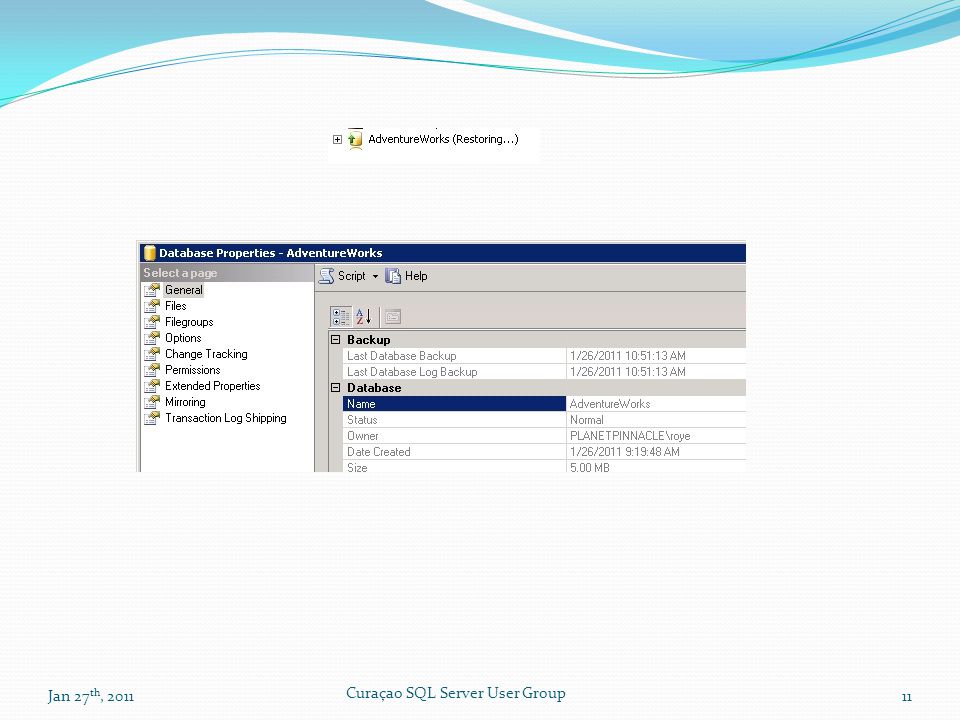Open the Extended Properties page
The image size is (960, 720).
pyautogui.click(x=212, y=386)
